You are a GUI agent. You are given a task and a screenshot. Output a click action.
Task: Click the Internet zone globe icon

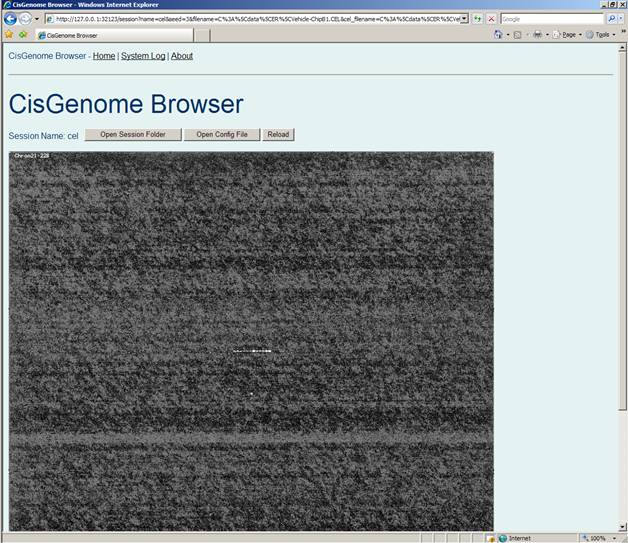click(x=503, y=538)
